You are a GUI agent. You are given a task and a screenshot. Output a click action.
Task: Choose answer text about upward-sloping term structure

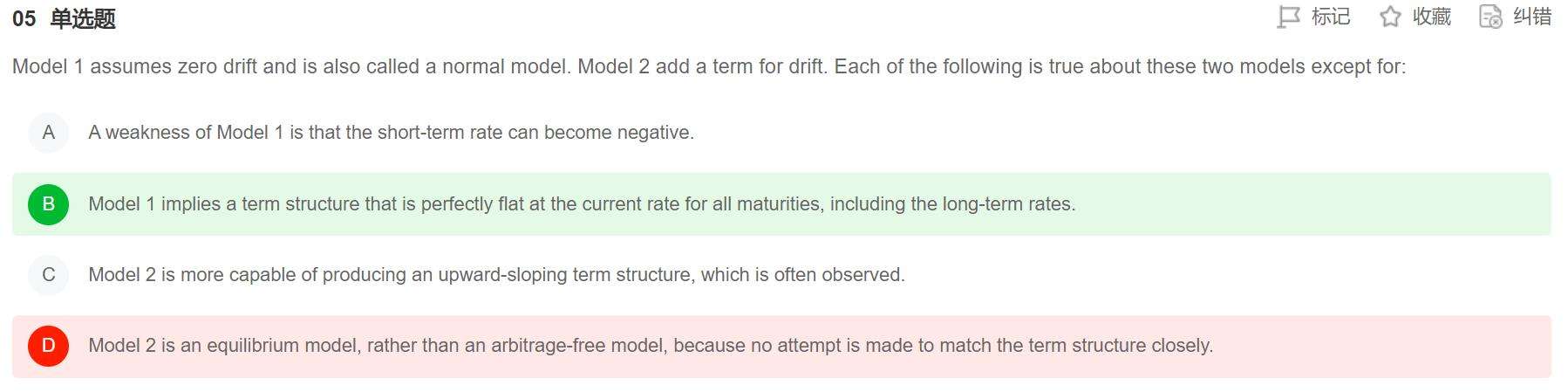(496, 275)
